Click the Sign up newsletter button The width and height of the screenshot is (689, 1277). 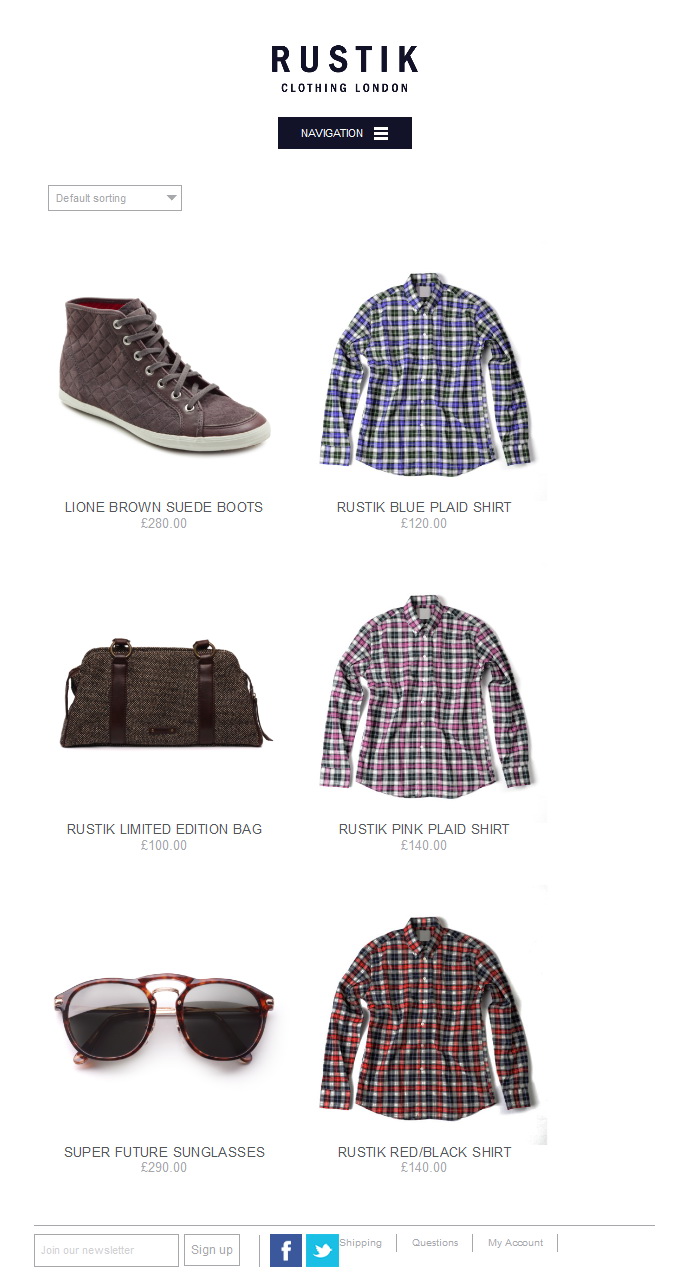point(212,1250)
